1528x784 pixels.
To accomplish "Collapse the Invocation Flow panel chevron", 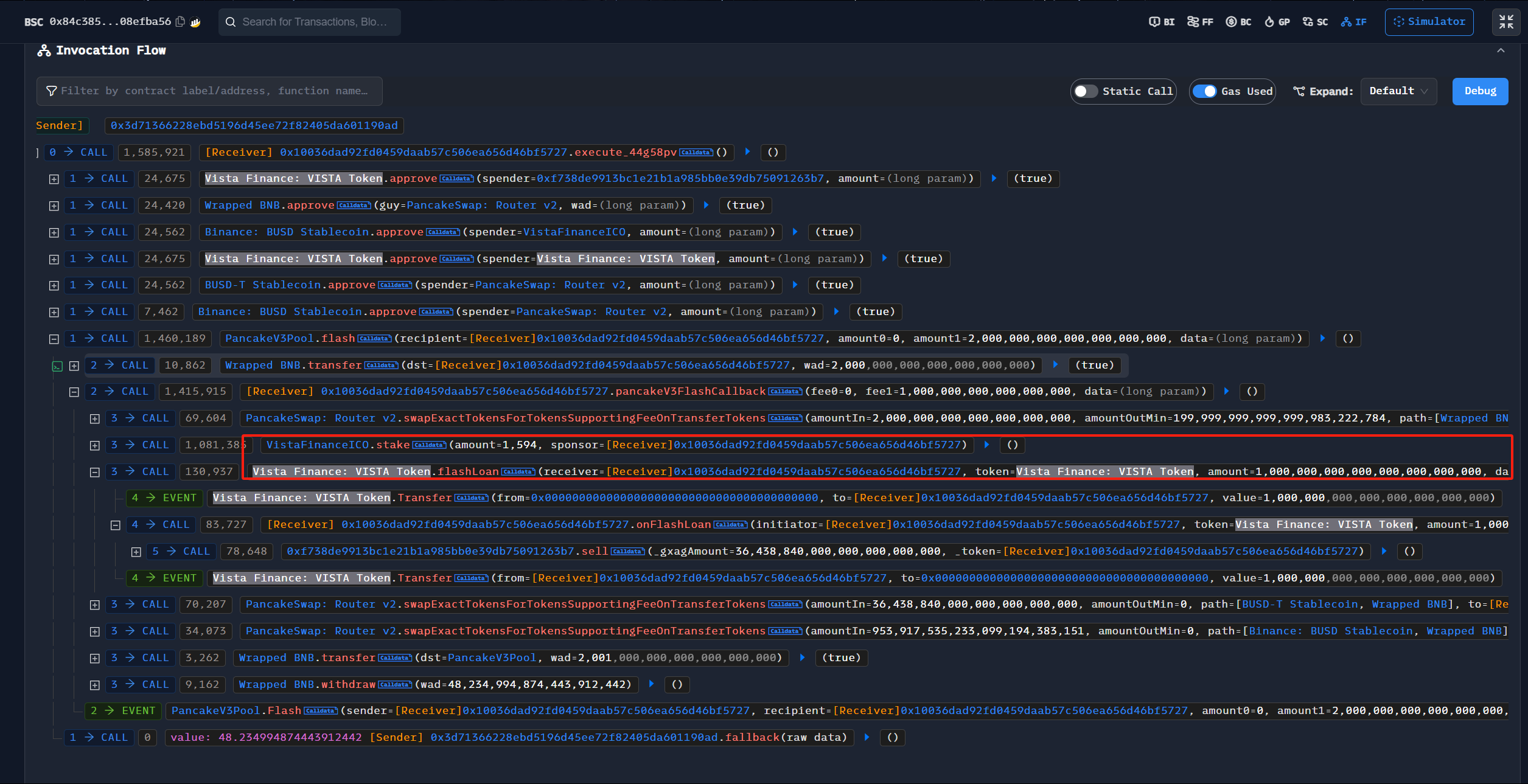I will point(1501,50).
